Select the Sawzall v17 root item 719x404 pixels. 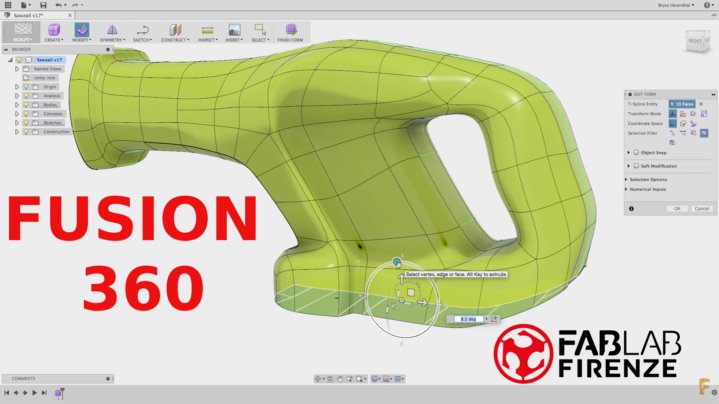pos(49,60)
